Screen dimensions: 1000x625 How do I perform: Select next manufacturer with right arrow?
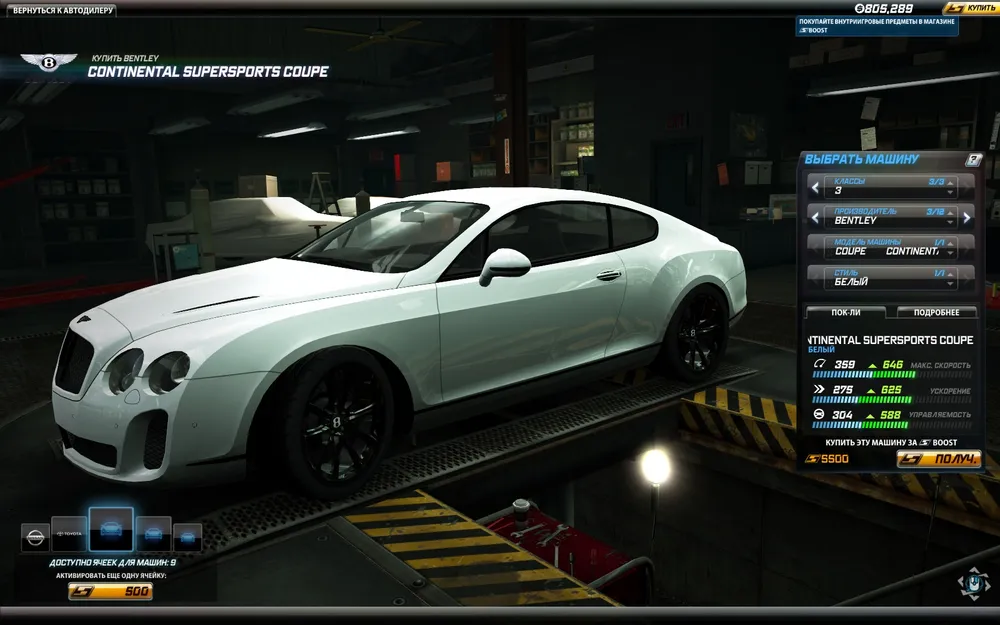[x=967, y=217]
